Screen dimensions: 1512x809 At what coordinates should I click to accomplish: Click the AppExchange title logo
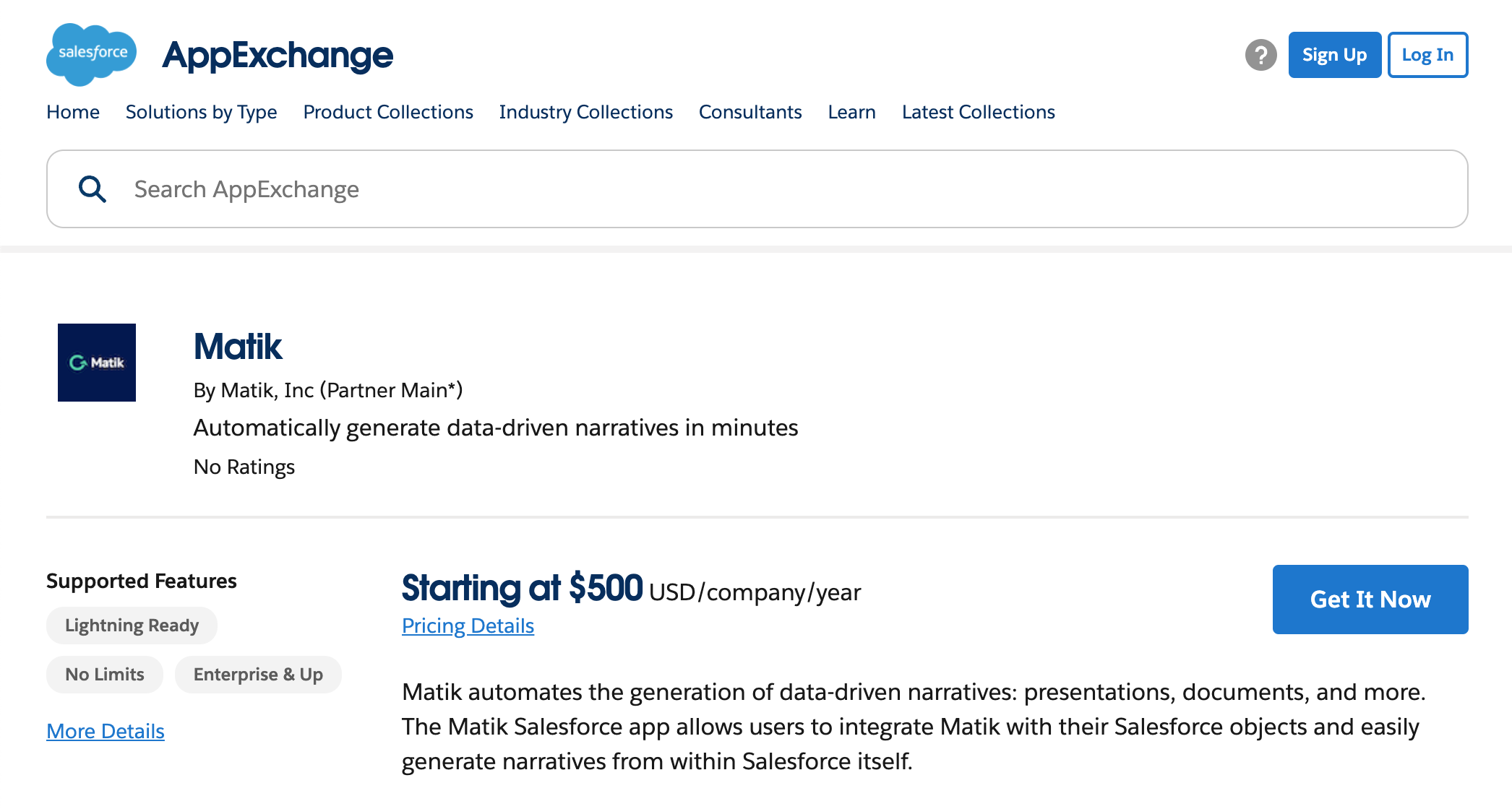point(278,55)
